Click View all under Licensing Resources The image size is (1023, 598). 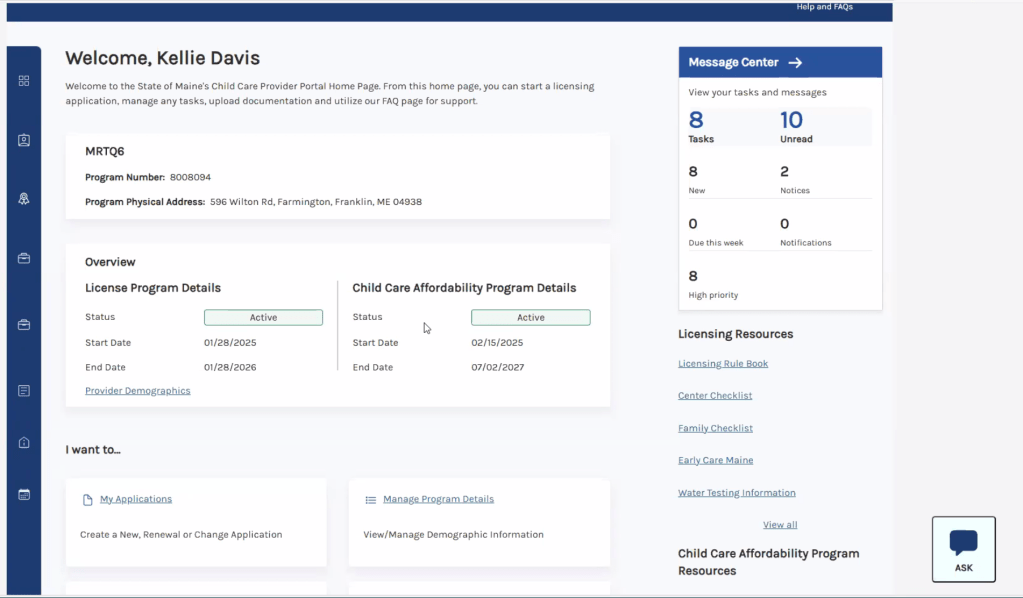[780, 525]
